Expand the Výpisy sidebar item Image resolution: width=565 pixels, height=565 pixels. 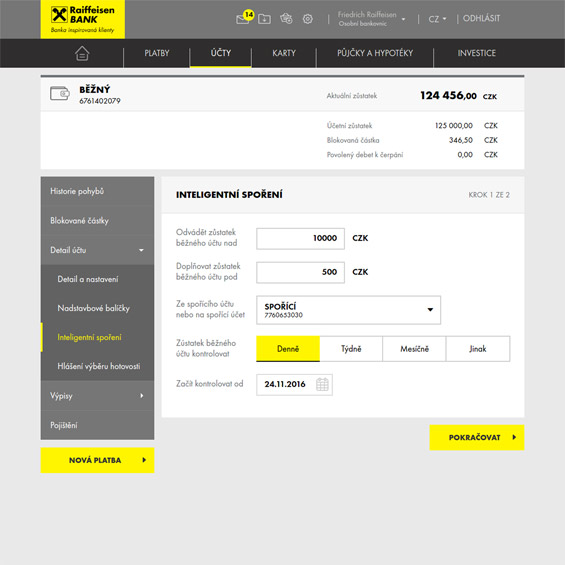97,396
